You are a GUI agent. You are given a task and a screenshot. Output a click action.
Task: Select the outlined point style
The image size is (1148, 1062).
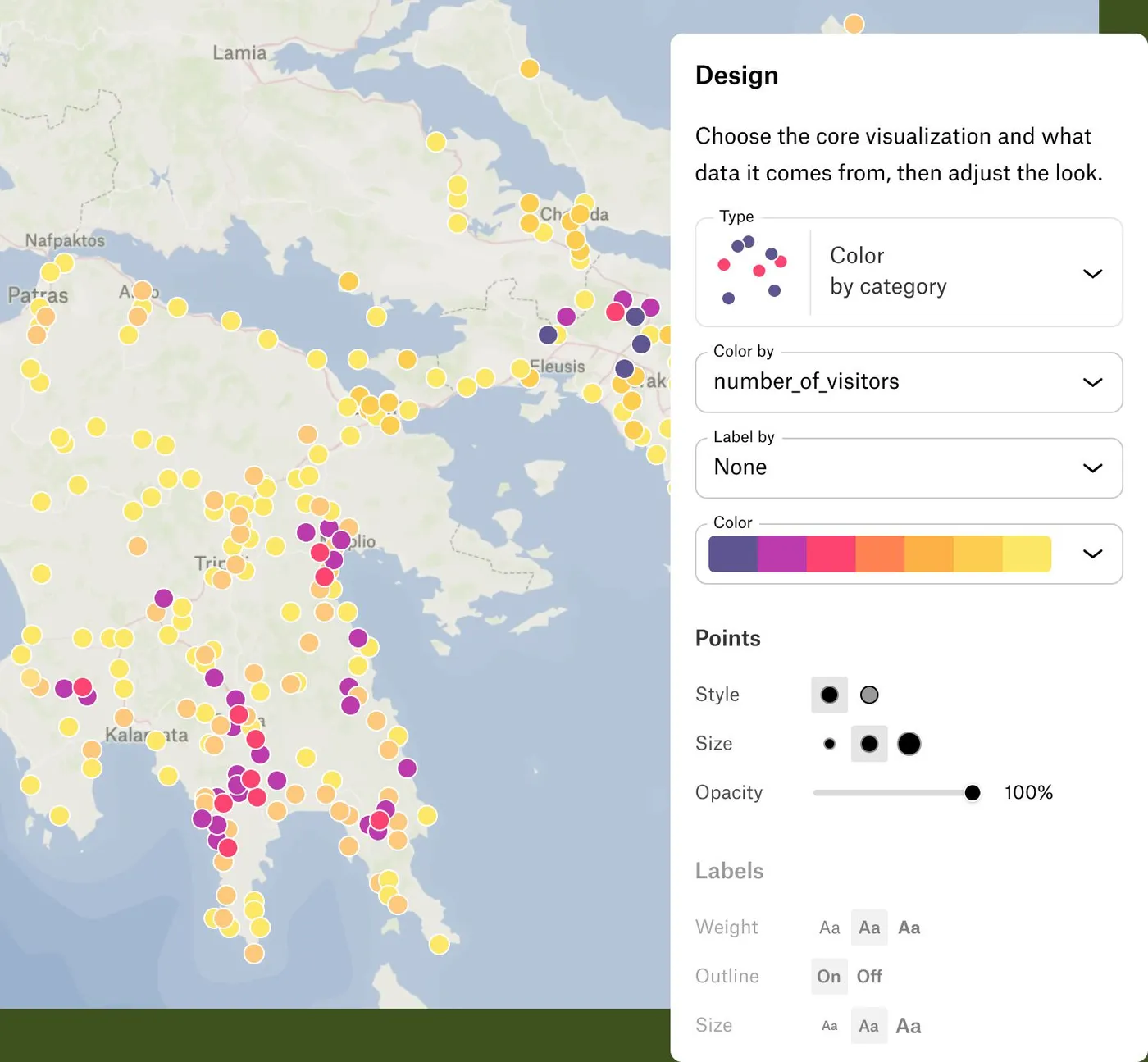(x=869, y=695)
